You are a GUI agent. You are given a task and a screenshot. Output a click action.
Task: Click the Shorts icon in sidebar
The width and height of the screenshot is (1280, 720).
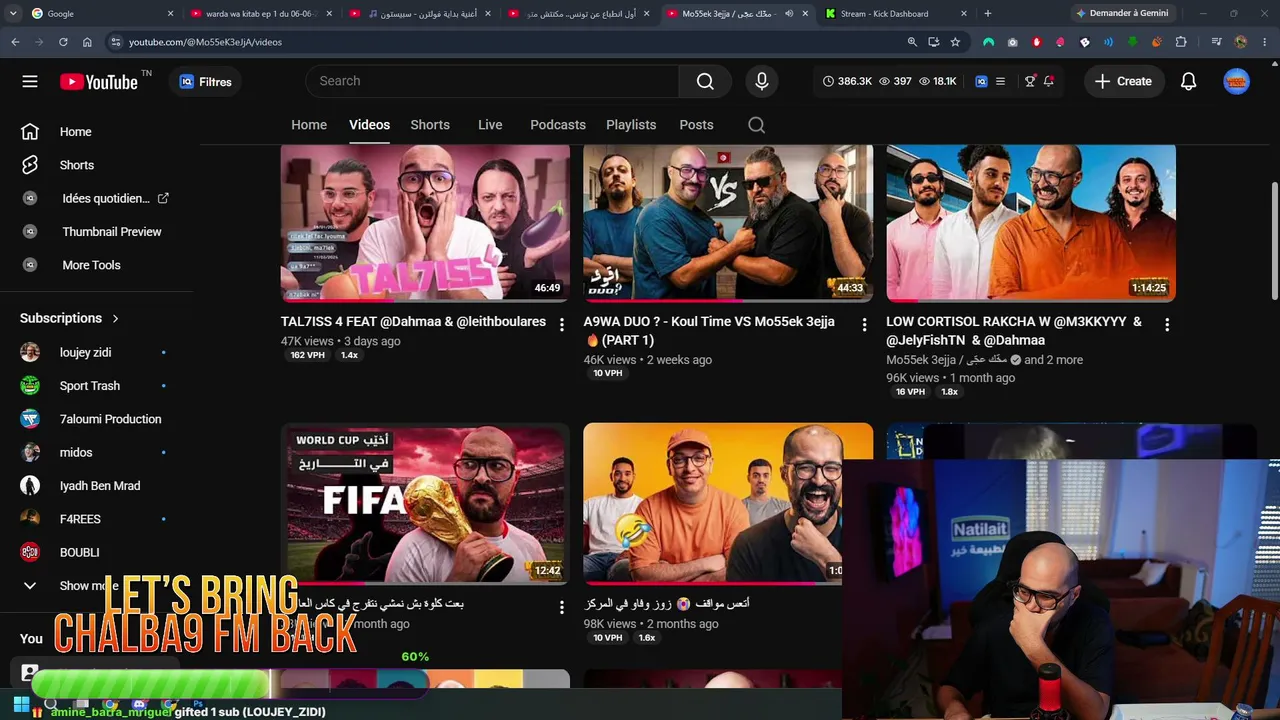click(x=30, y=165)
